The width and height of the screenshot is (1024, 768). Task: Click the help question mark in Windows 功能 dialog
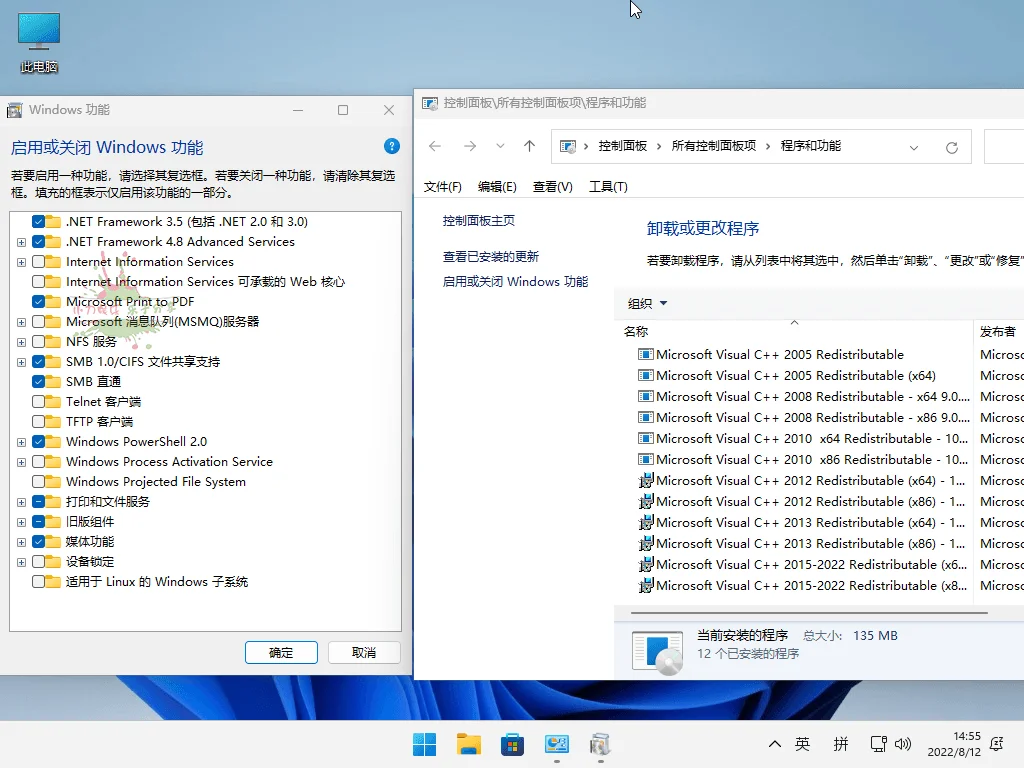(x=391, y=146)
